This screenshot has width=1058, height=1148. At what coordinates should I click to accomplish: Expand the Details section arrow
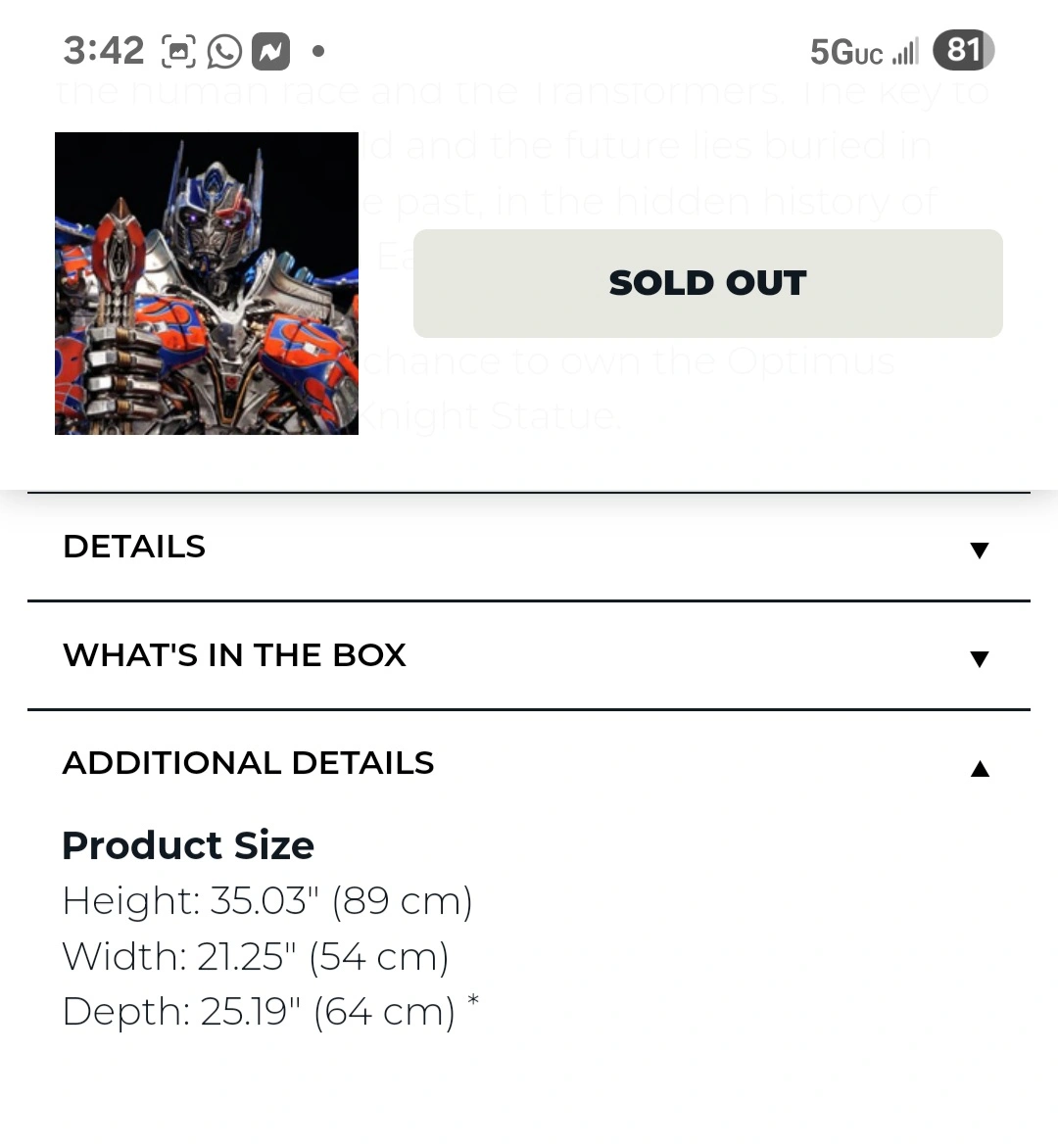click(x=980, y=550)
